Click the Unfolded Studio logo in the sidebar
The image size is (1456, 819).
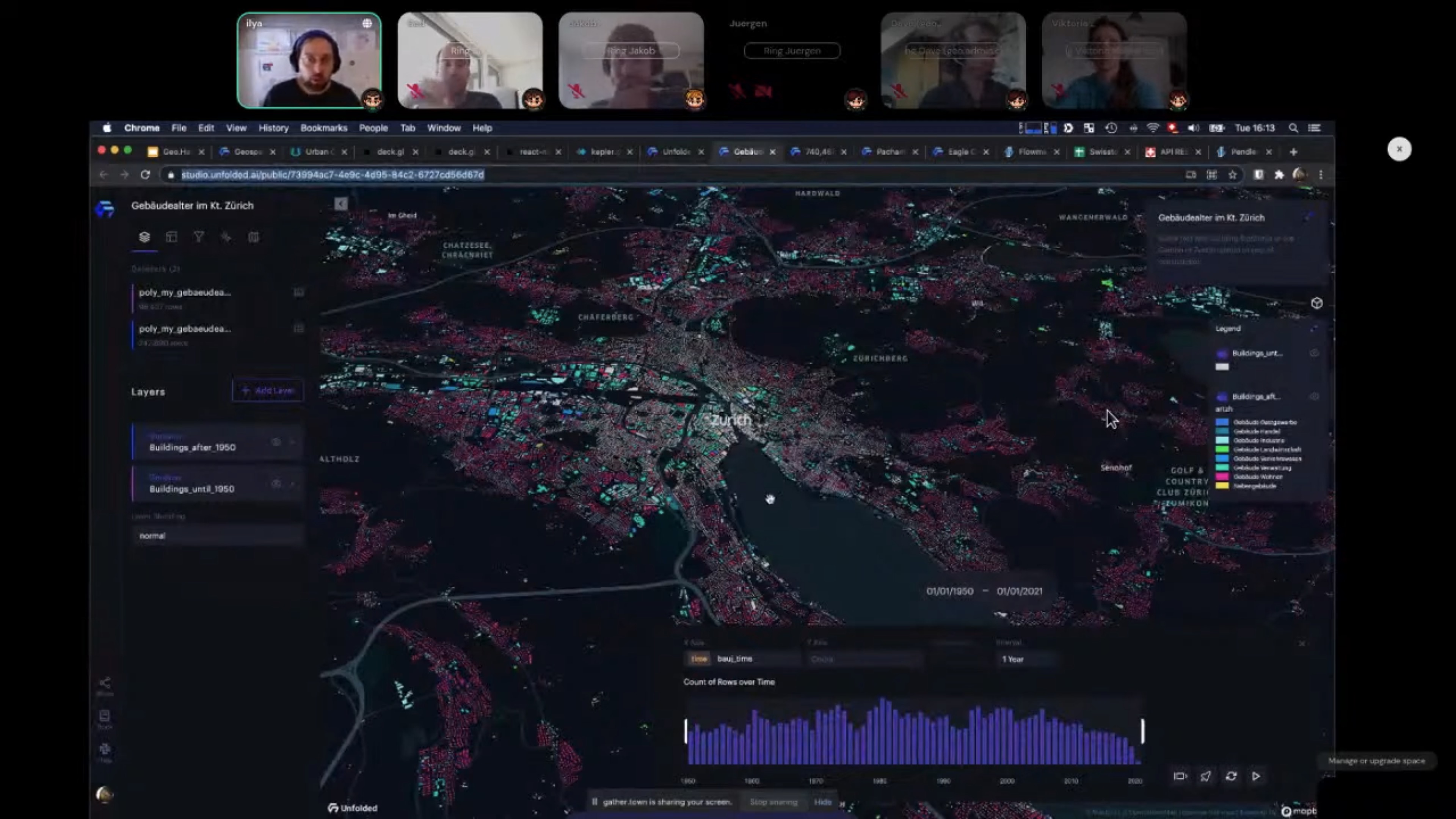105,209
